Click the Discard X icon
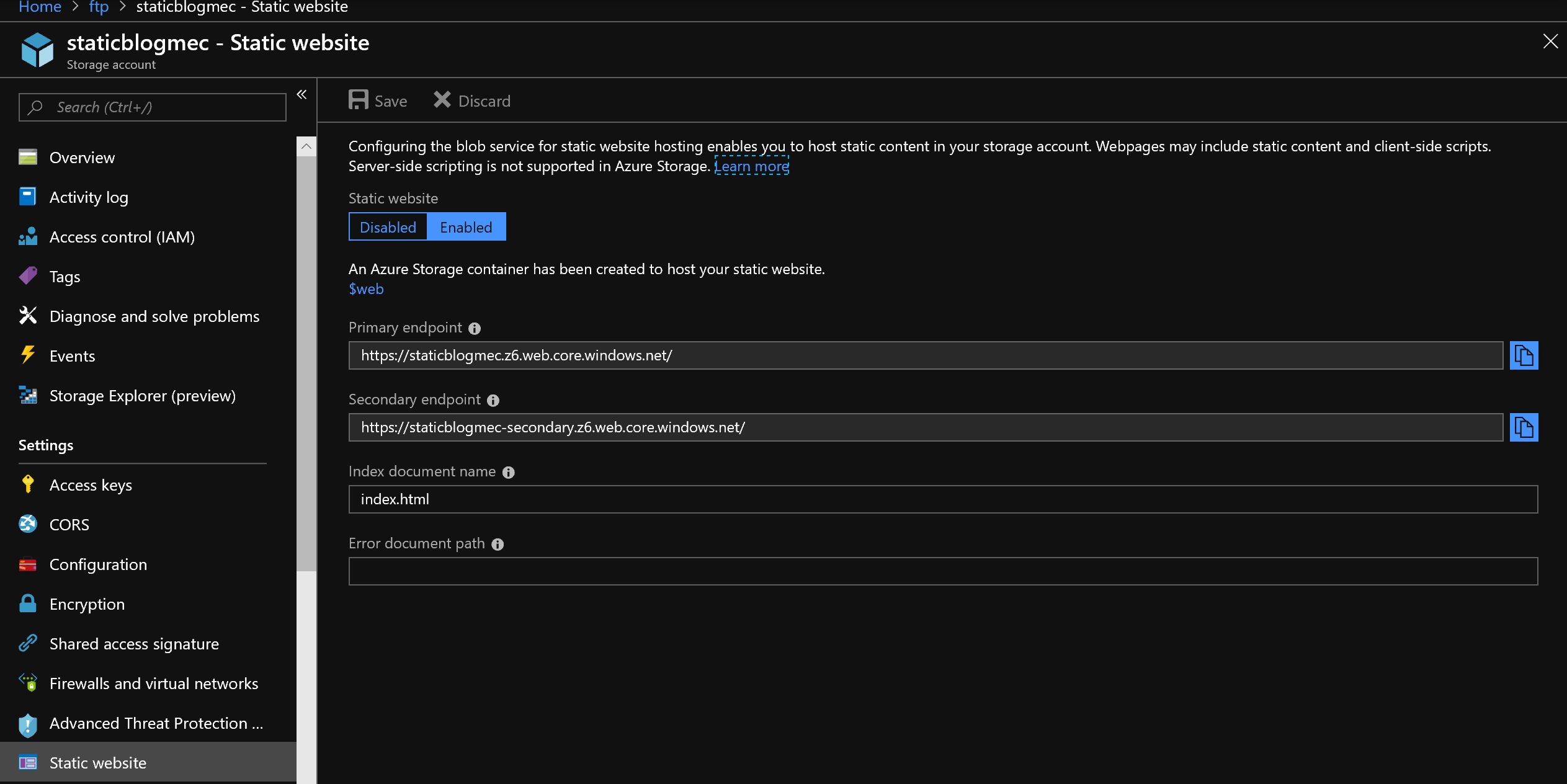Screen dimensions: 1567x784 click(x=442, y=100)
